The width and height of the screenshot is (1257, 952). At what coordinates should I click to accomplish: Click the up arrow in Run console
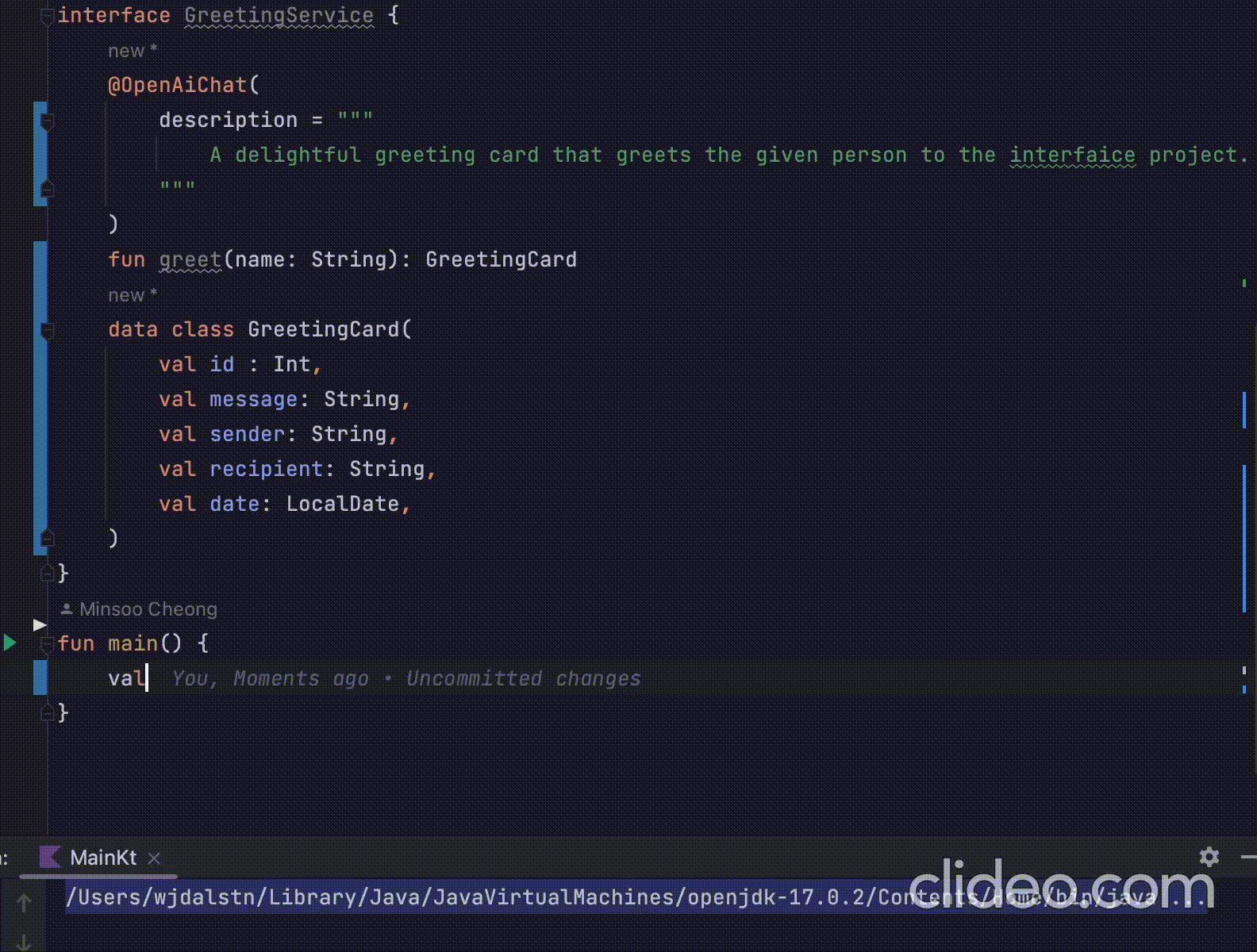coord(24,903)
